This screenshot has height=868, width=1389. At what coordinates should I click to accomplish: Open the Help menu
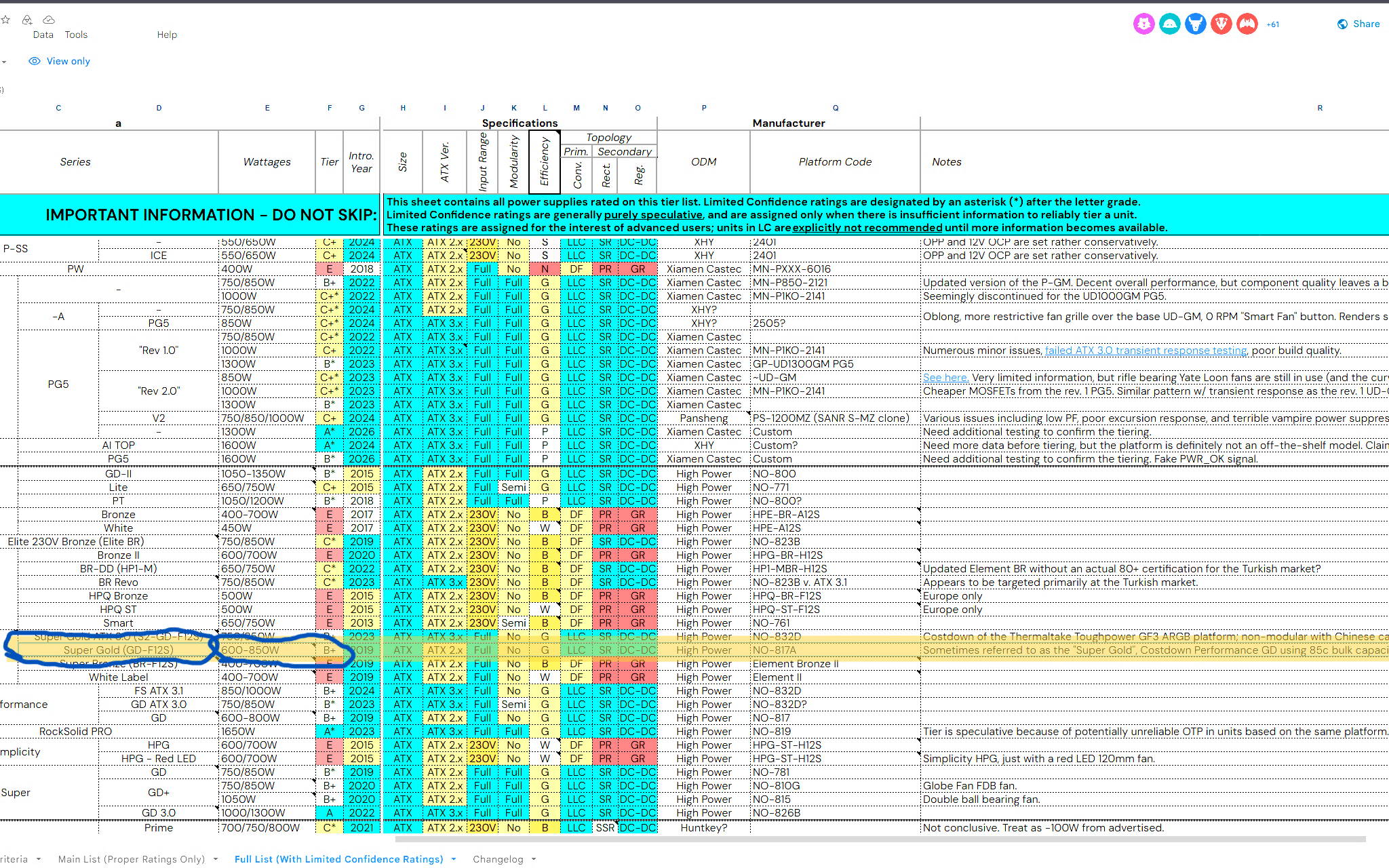(x=167, y=35)
